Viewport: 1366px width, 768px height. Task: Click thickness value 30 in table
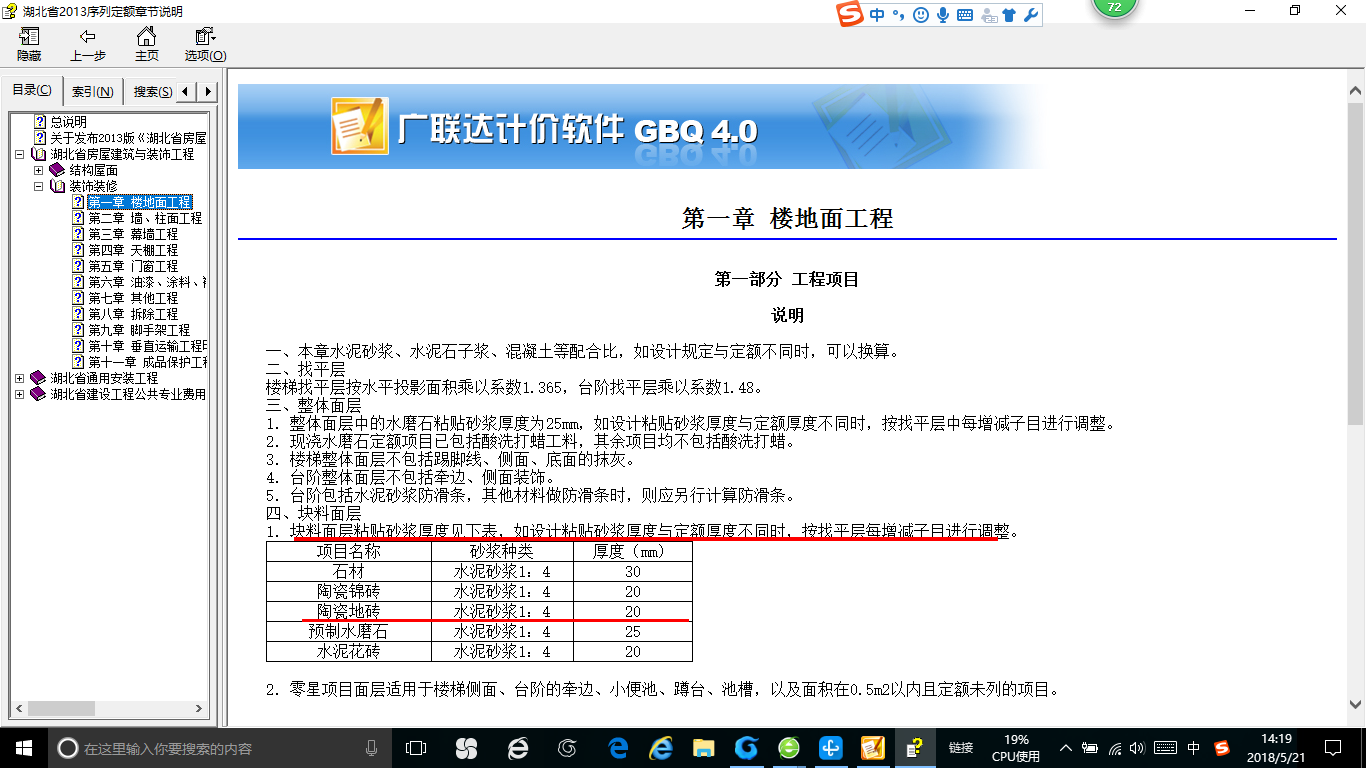(x=632, y=572)
